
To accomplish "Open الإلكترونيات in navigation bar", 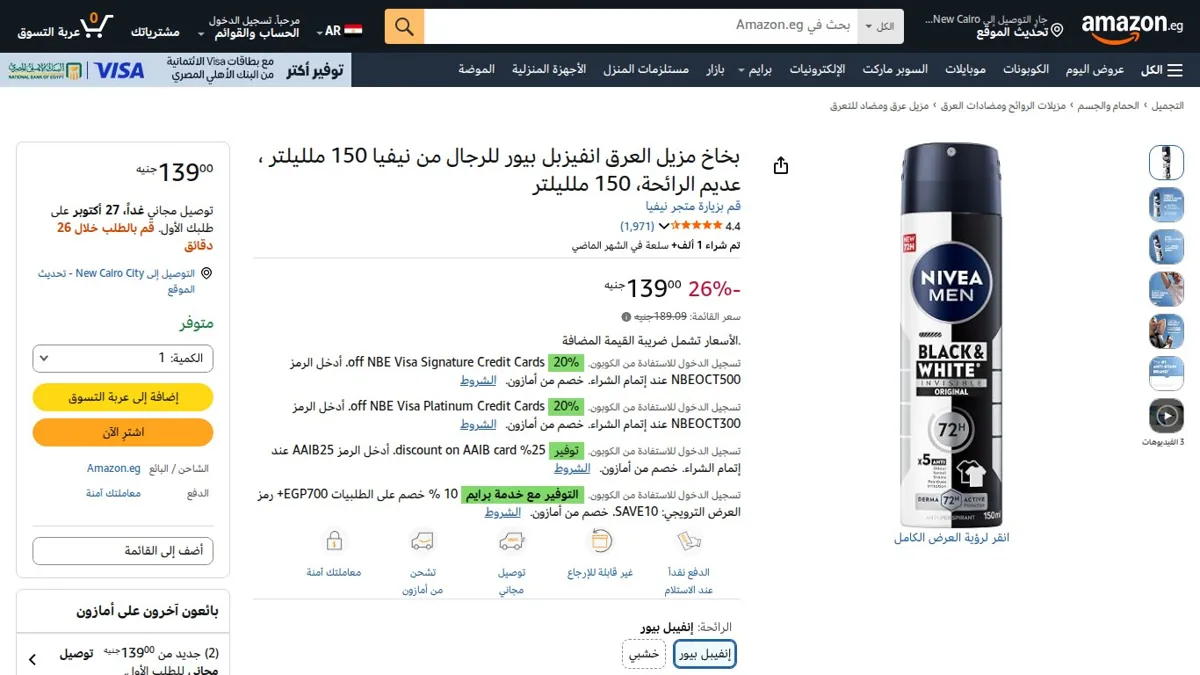I will (817, 70).
